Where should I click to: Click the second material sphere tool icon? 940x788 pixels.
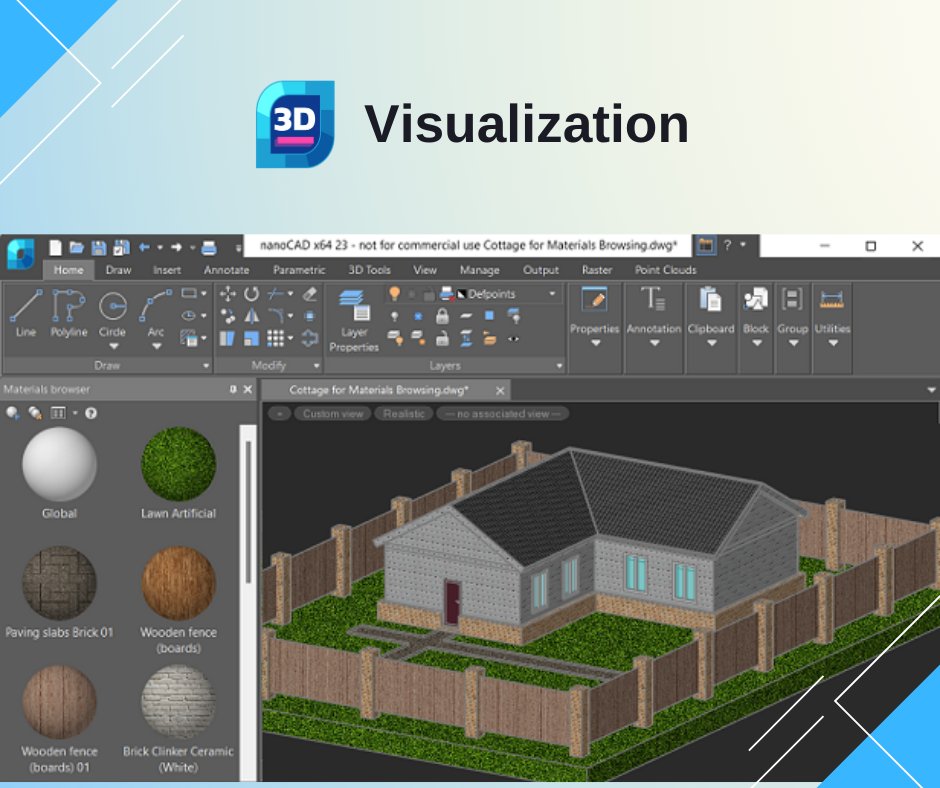35,413
